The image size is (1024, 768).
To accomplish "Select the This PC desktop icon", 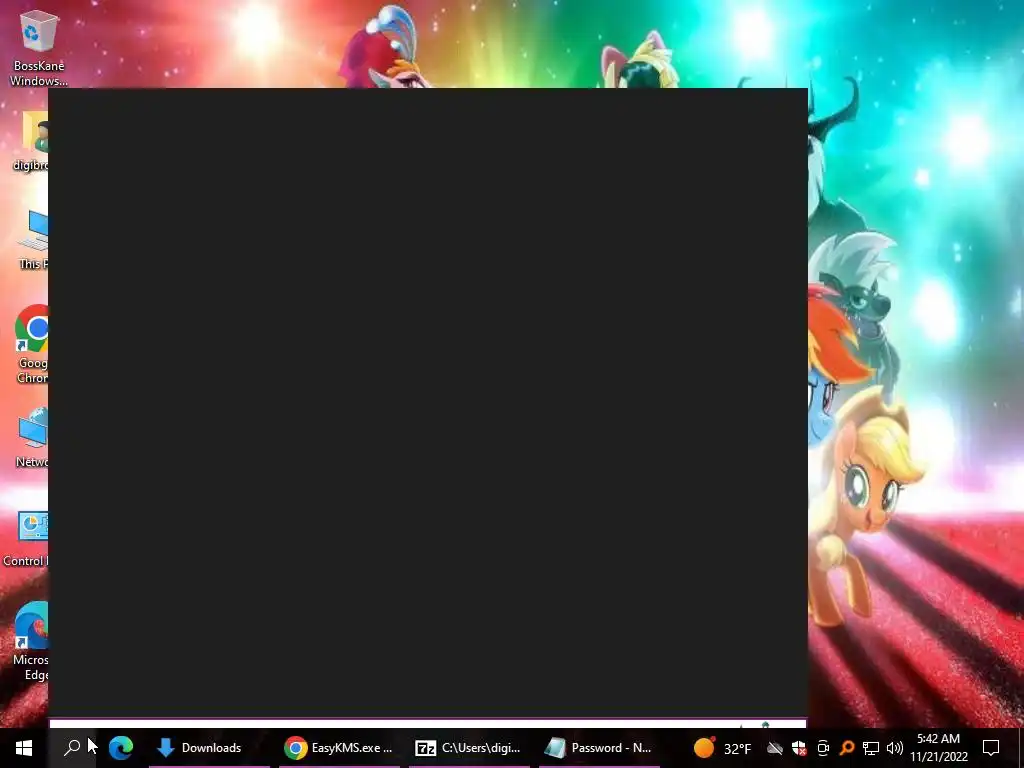I will 33,240.
